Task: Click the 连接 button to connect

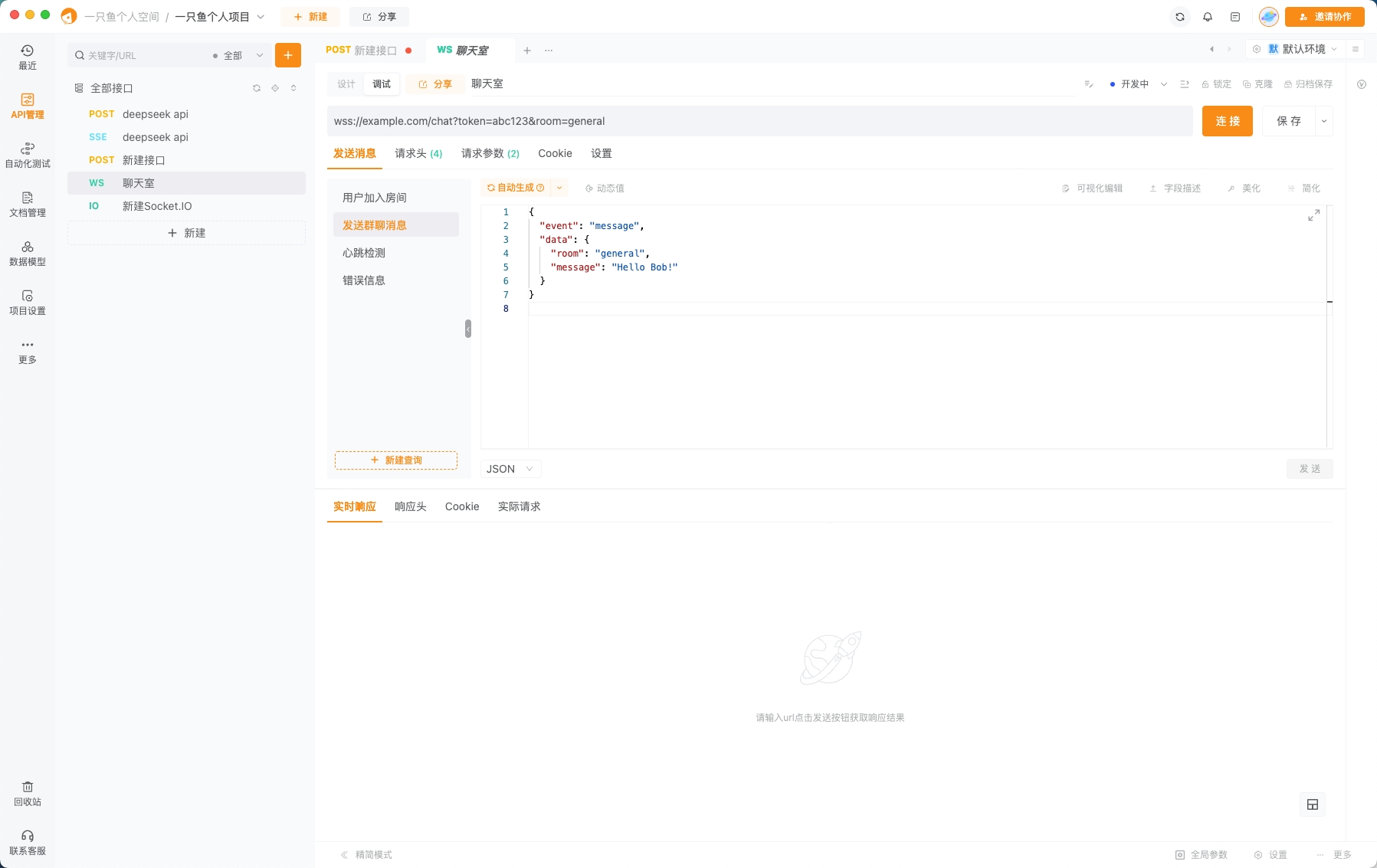Action: 1227,120
